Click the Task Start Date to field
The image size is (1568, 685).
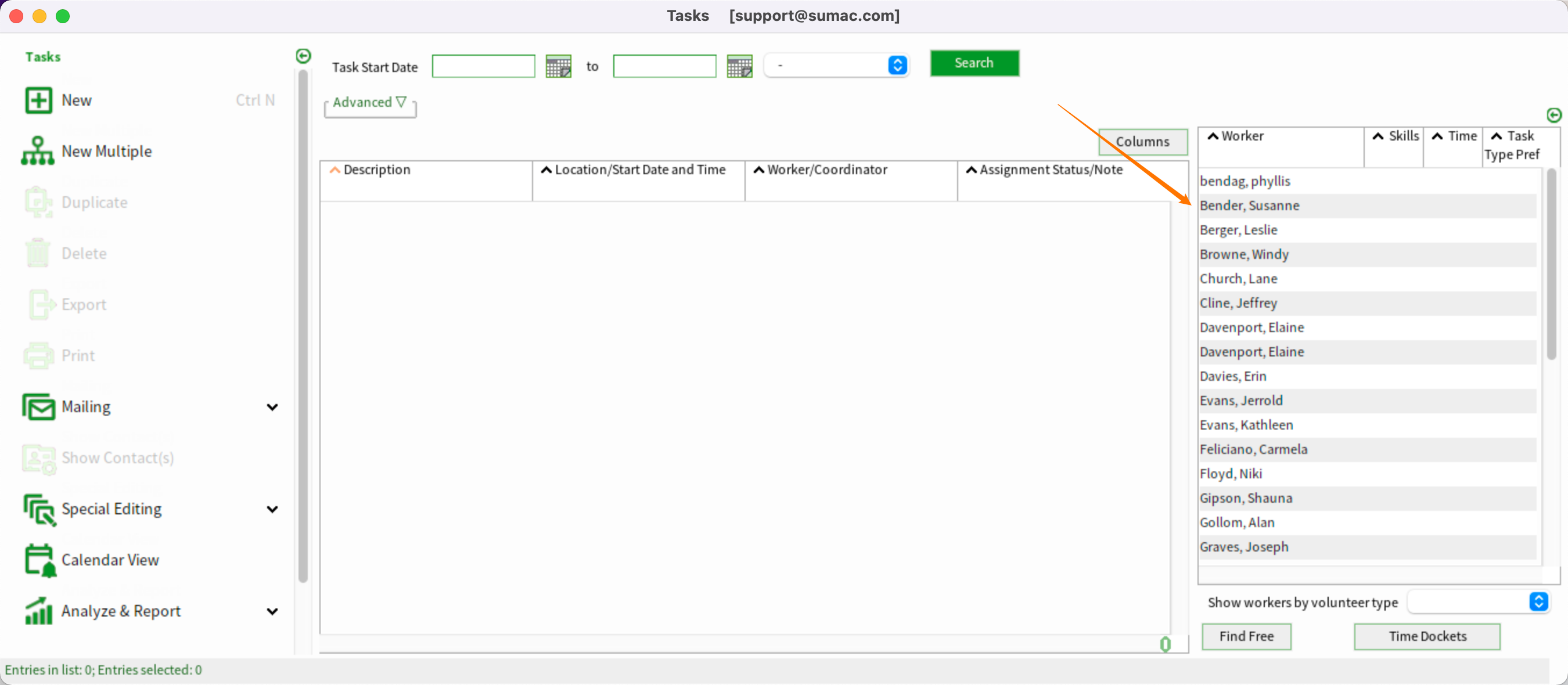(x=664, y=66)
